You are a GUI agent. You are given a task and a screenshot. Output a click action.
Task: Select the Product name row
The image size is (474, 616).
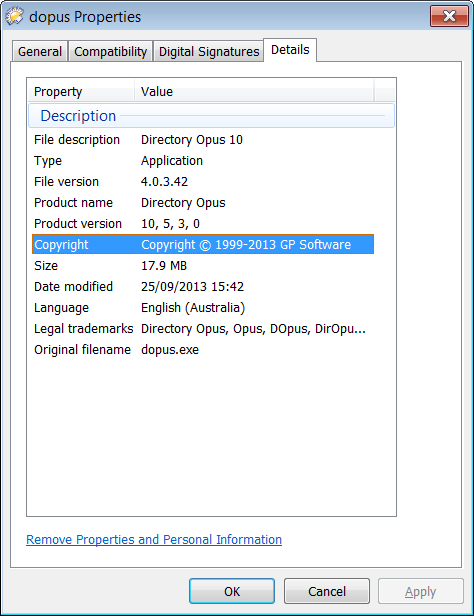(x=203, y=203)
